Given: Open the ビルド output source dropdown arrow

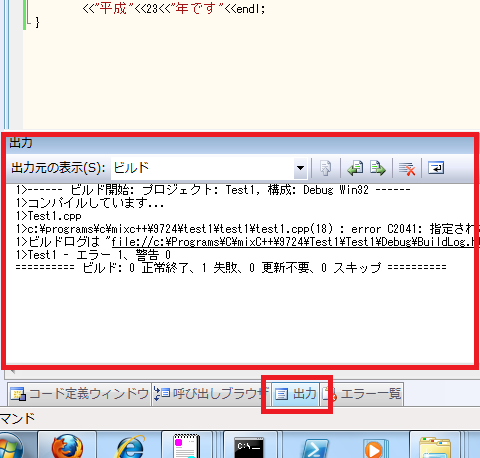Looking at the screenshot, I should (x=300, y=168).
